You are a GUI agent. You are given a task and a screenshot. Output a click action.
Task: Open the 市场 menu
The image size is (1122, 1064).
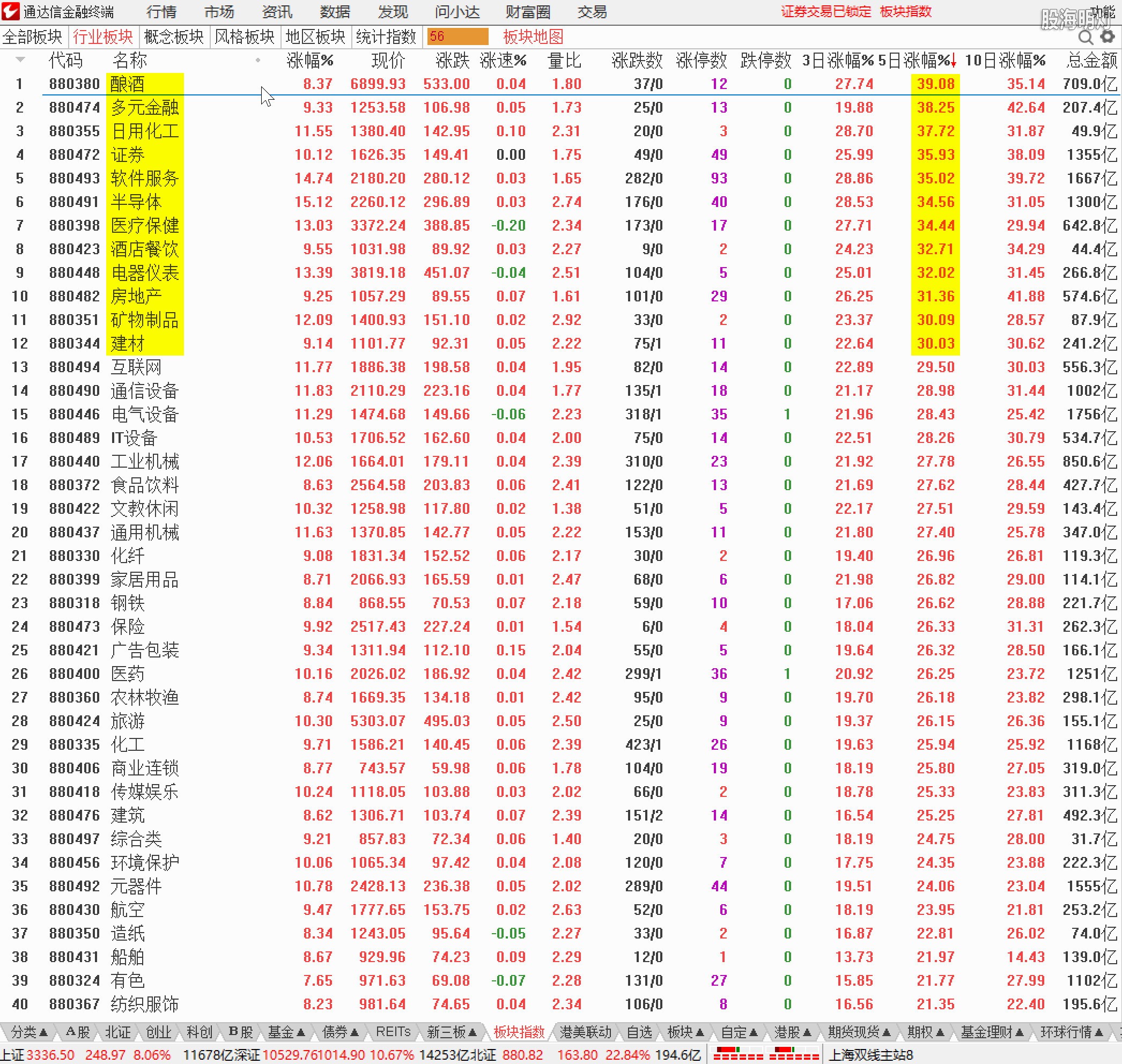click(x=219, y=11)
